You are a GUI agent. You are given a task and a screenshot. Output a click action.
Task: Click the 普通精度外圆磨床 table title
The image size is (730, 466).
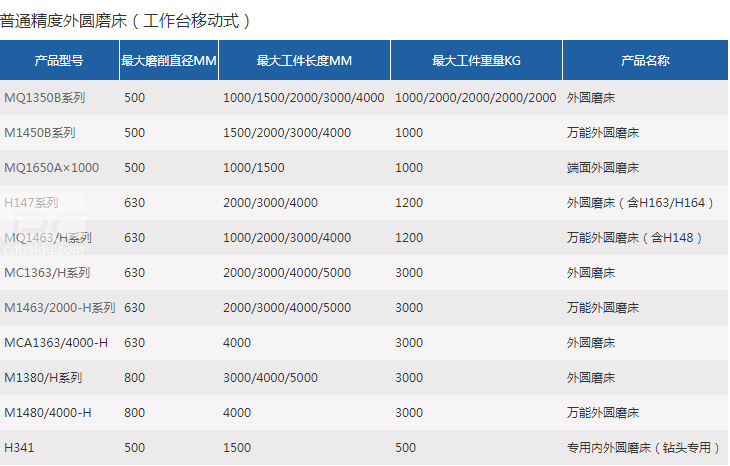tap(126, 20)
